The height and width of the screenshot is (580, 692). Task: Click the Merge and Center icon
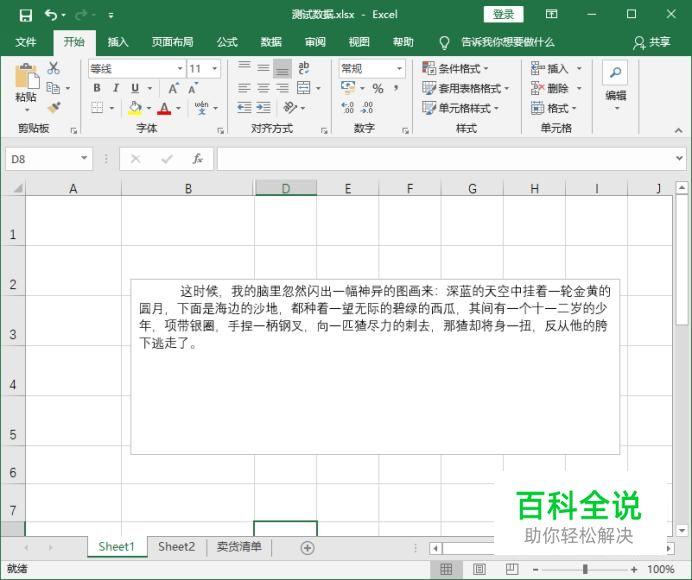(304, 88)
